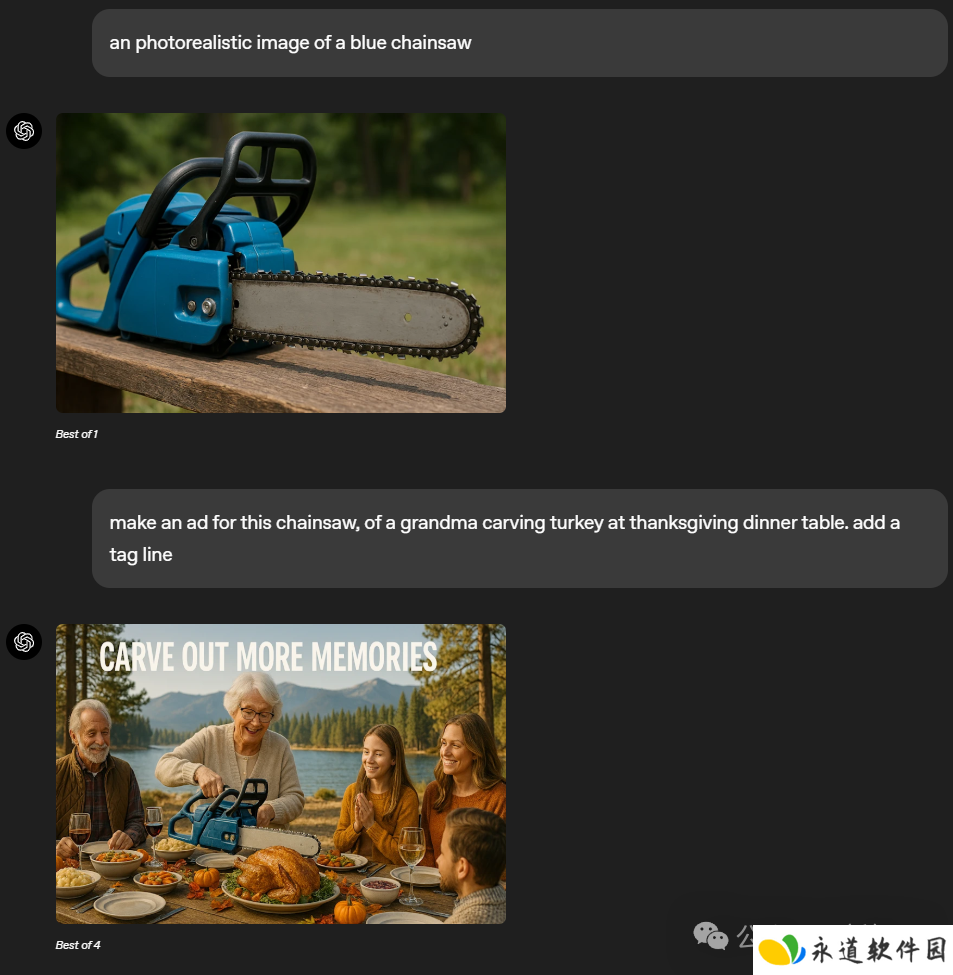Click the ChatGPT avatar beside the Thanksgiving ad image
Screen dimensions: 953x975
24,642
